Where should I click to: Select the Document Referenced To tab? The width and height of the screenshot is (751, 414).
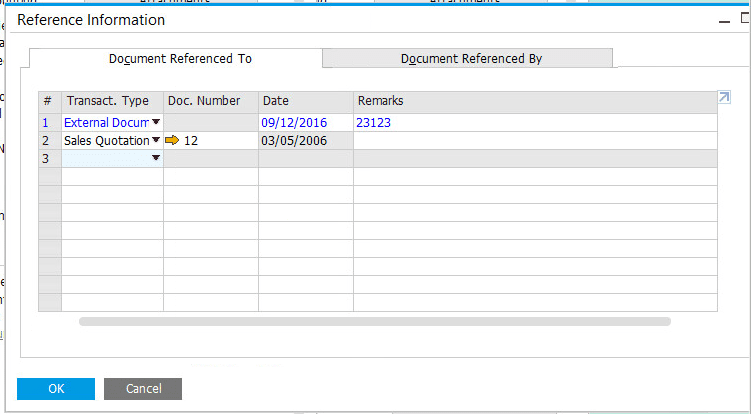180,59
